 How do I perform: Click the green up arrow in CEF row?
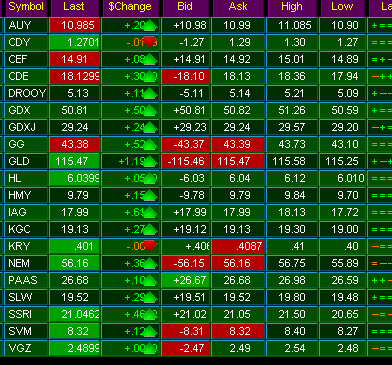pyautogui.click(x=150, y=59)
